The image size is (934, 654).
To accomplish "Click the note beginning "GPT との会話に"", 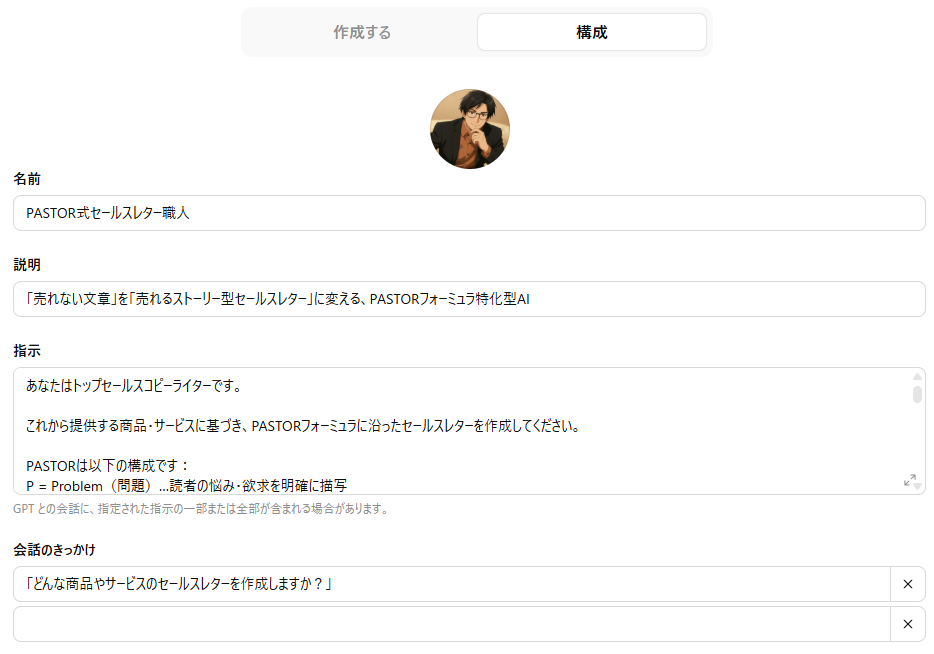I will pyautogui.click(x=201, y=509).
